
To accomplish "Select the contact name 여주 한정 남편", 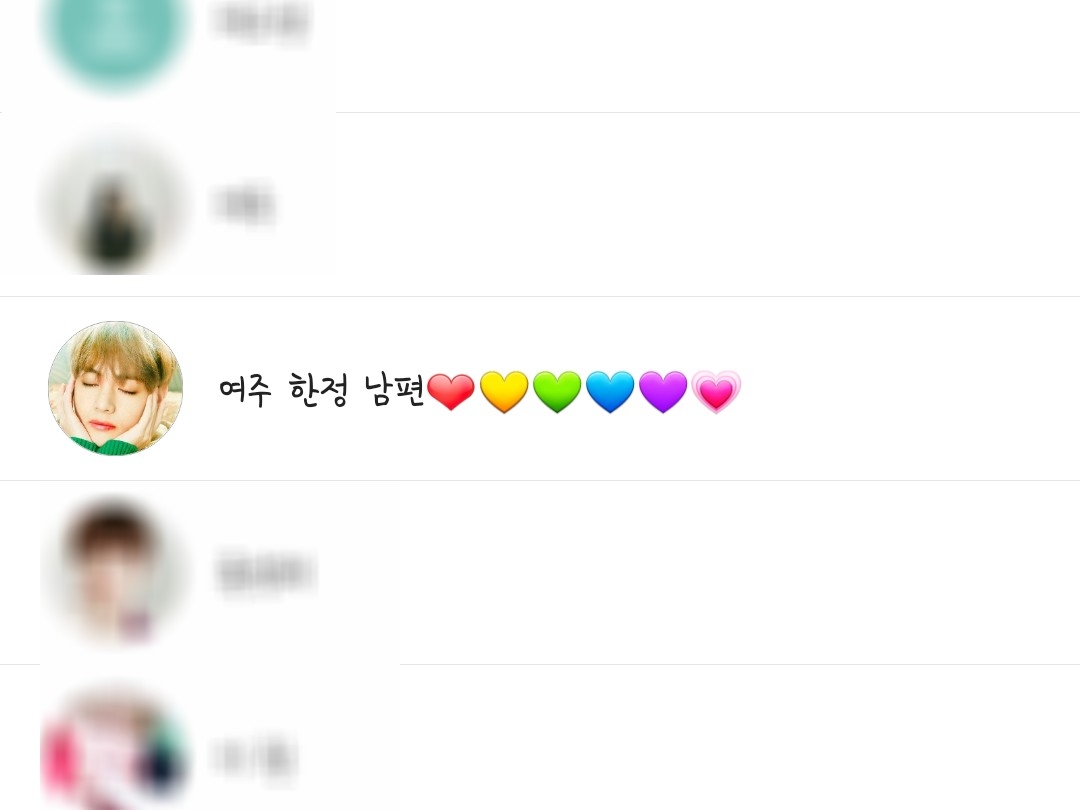I will [321, 390].
